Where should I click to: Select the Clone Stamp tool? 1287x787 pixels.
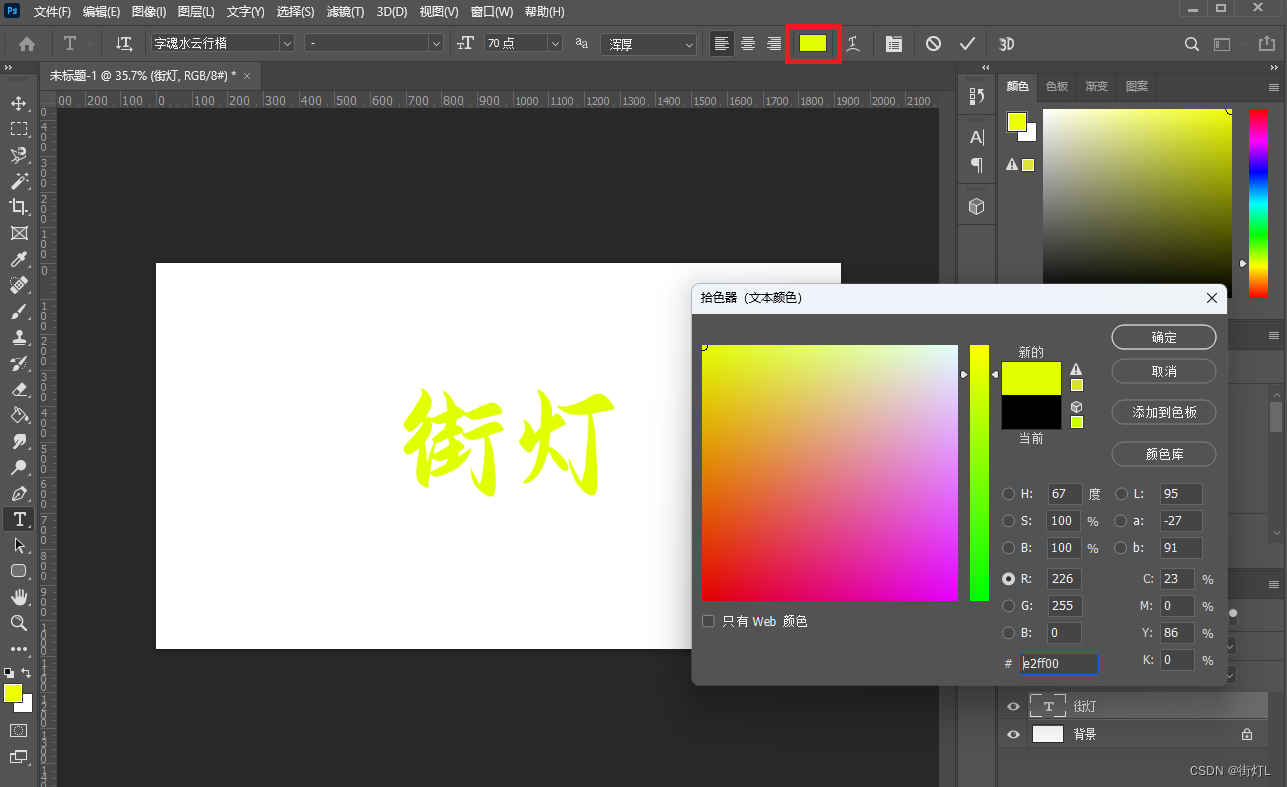pyautogui.click(x=19, y=337)
